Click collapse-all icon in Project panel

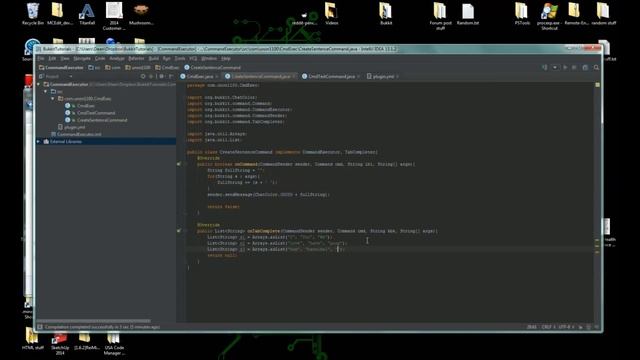(151, 76)
